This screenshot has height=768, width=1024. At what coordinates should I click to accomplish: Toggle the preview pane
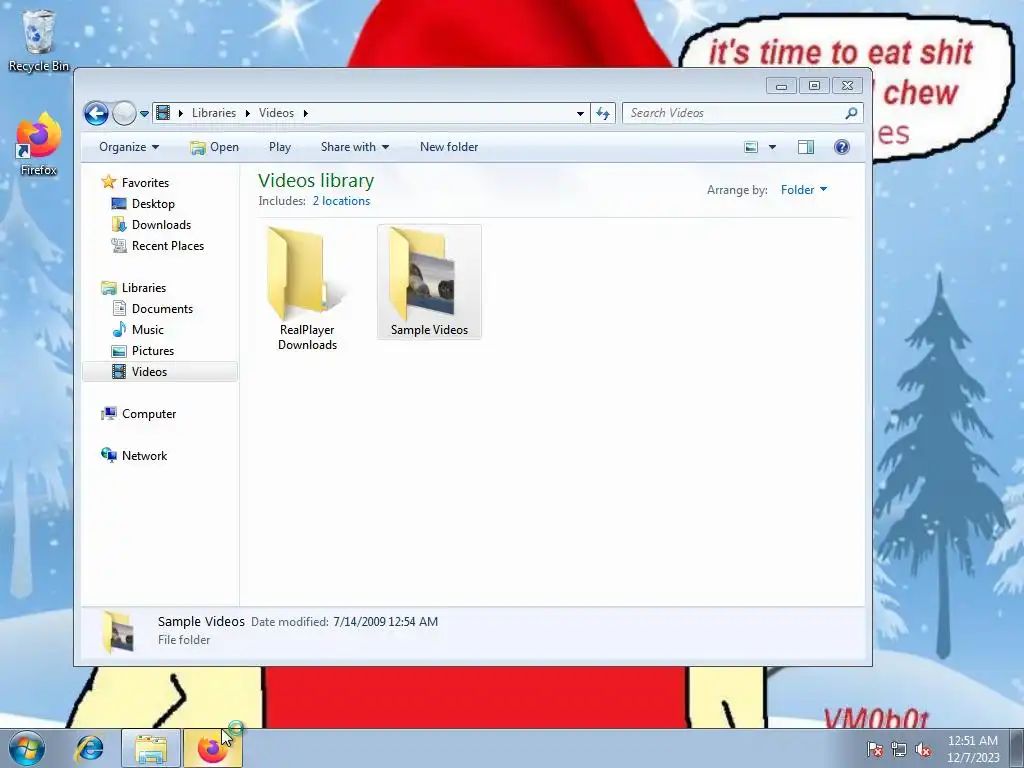coord(806,147)
